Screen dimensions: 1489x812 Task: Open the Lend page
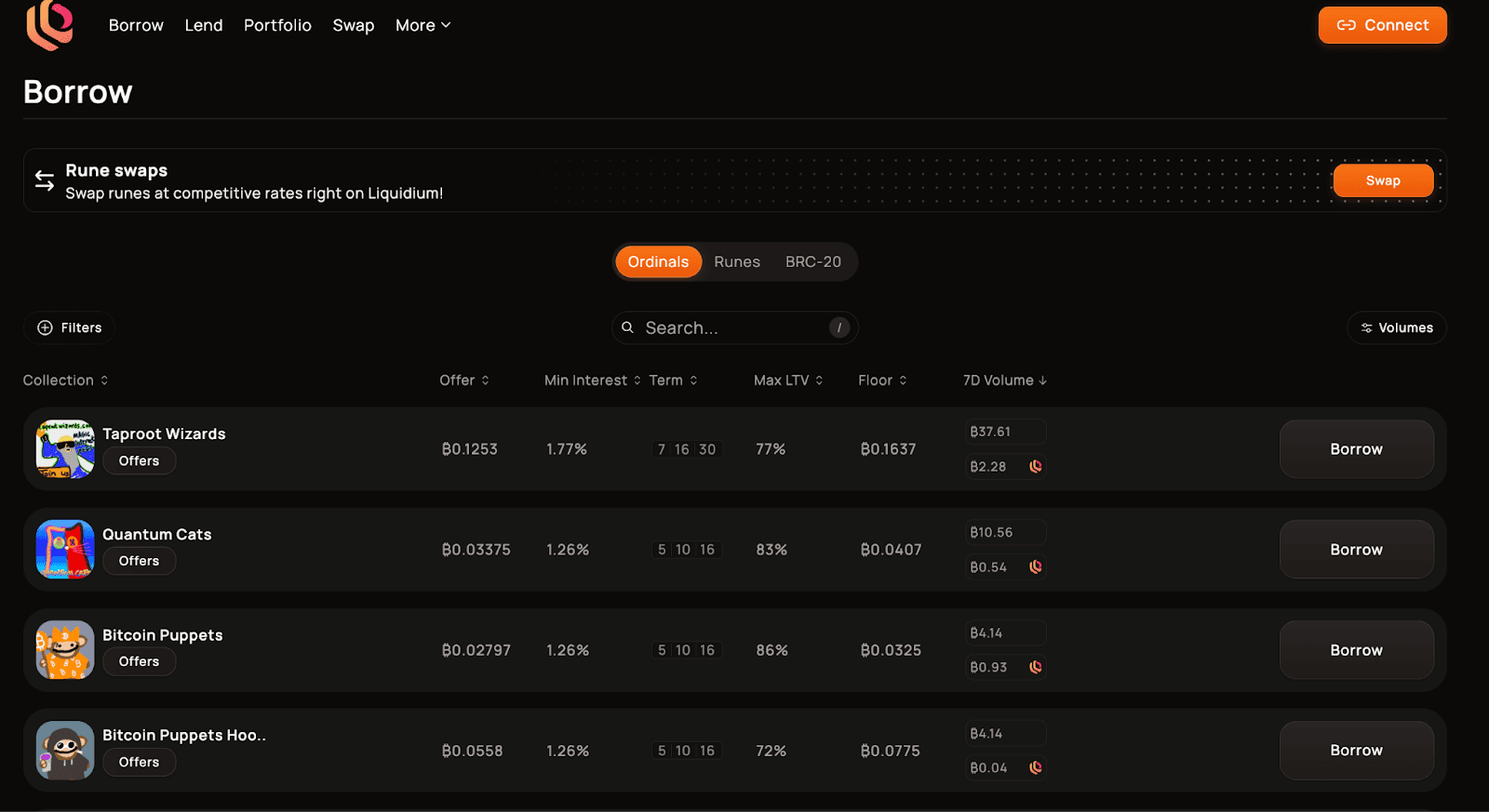(204, 25)
